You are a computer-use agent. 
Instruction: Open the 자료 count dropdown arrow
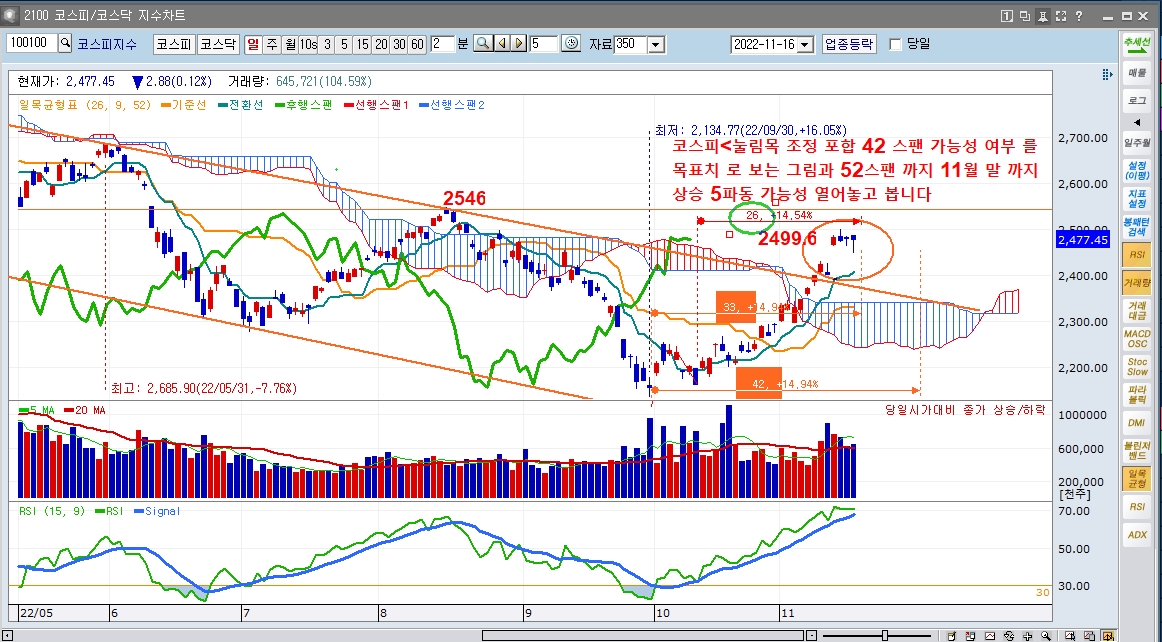656,44
